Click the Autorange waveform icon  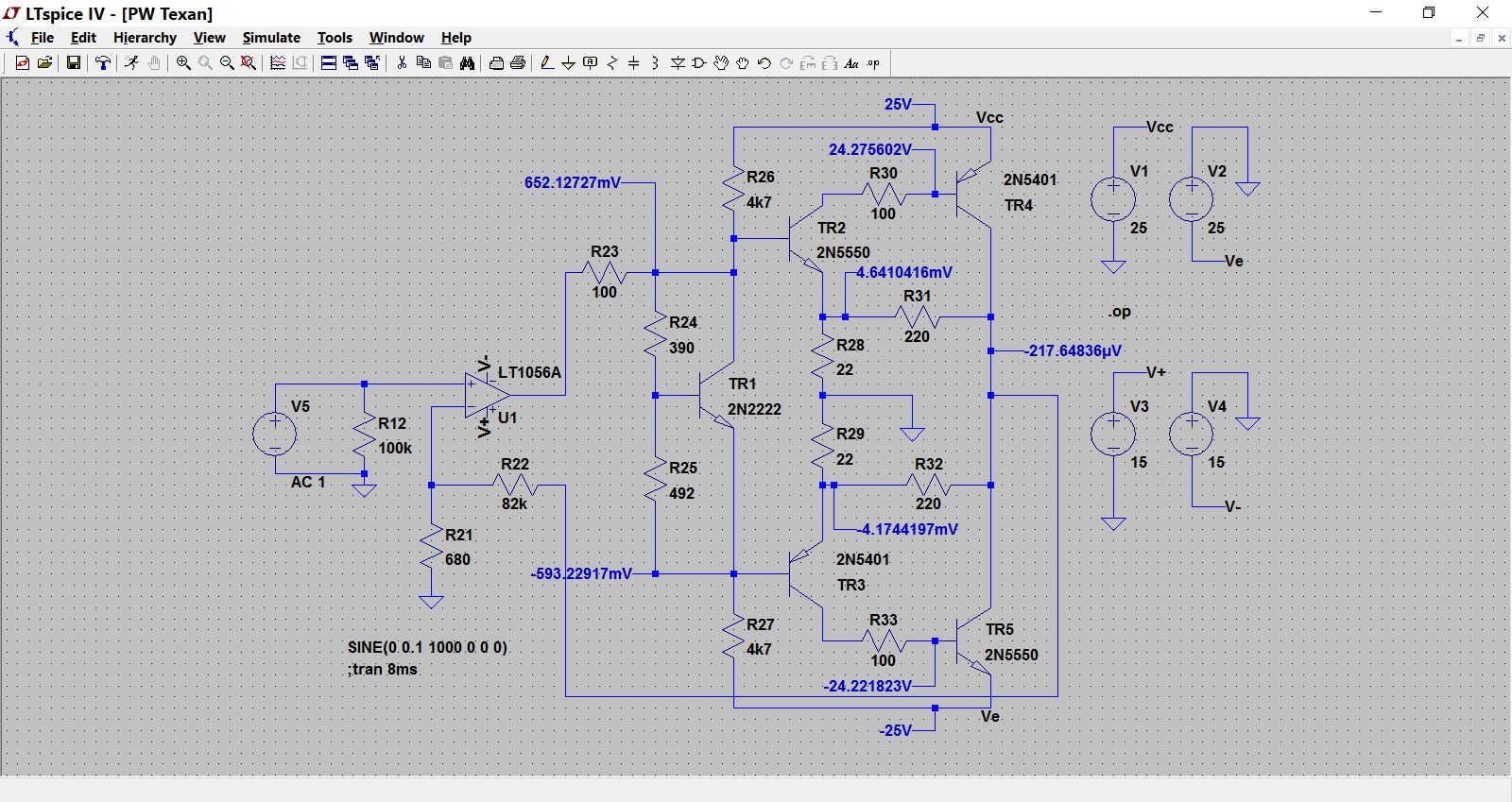pyautogui.click(x=278, y=63)
